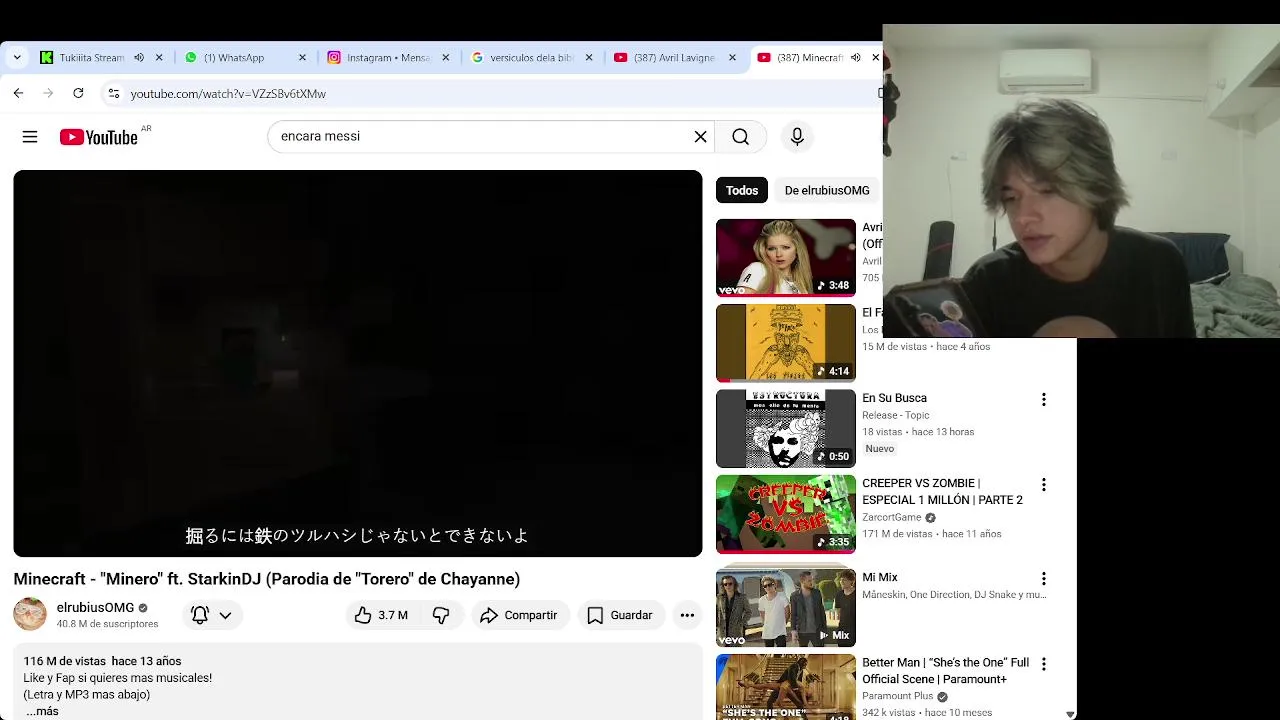This screenshot has width=1280, height=720.
Task: Close the Minecraft YouTube tab
Action: tap(875, 58)
